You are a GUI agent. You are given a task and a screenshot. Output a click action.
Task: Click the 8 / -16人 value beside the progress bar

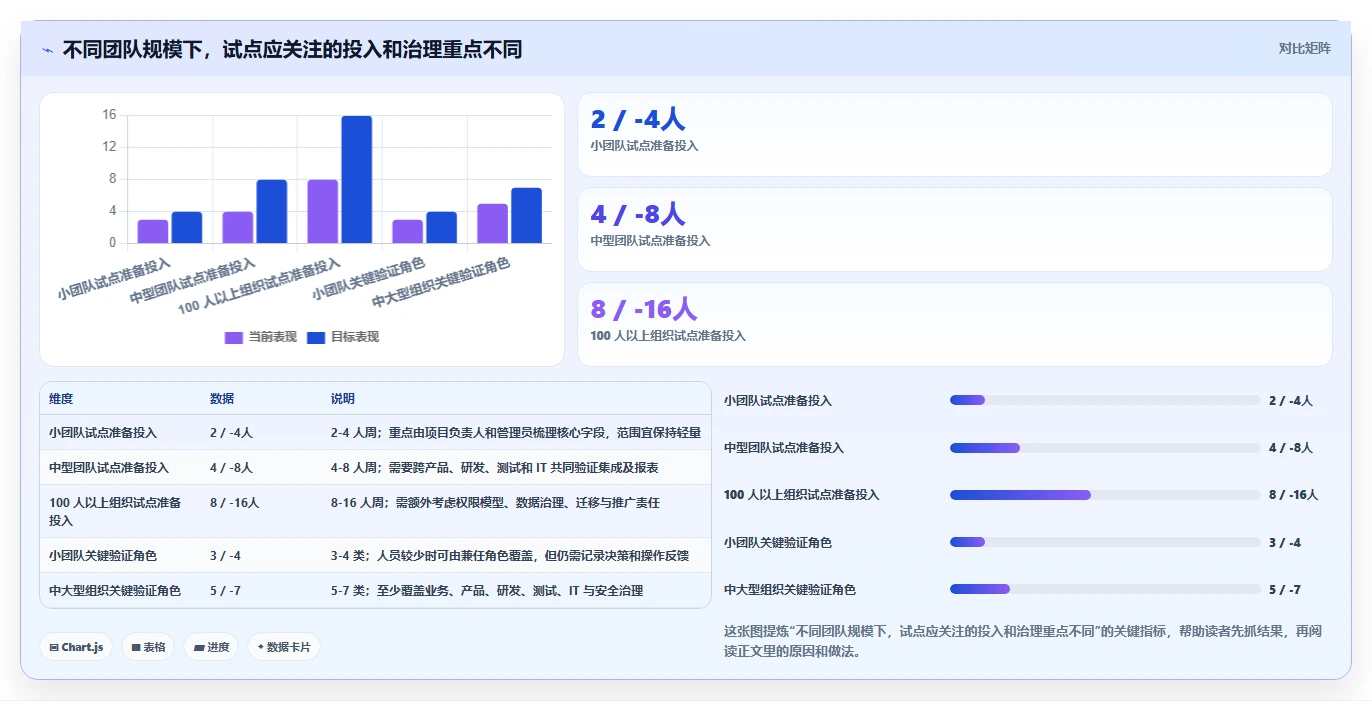[x=1294, y=495]
